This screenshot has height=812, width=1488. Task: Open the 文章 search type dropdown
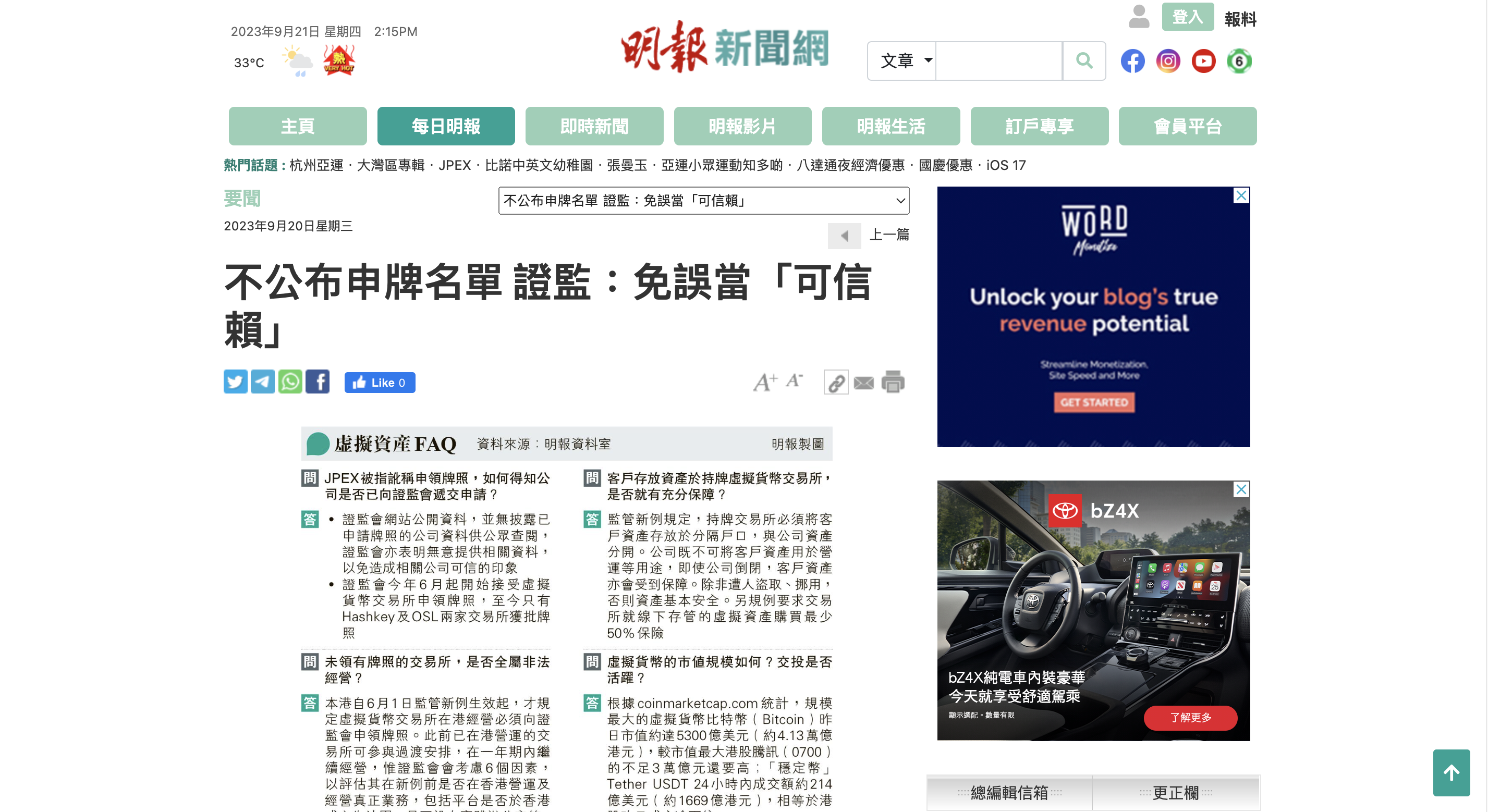[x=902, y=60]
